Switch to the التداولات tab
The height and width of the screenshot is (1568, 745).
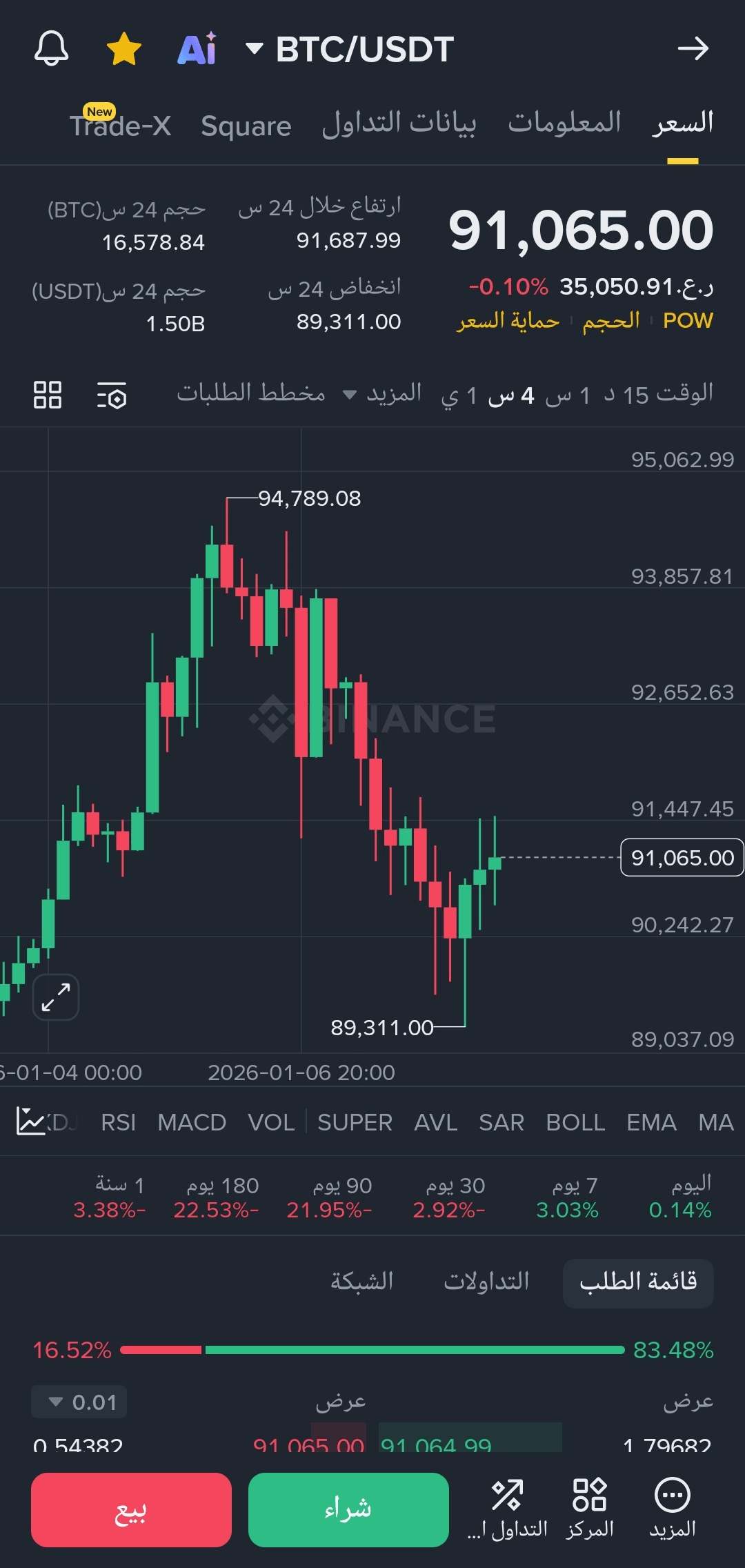pos(486,1282)
